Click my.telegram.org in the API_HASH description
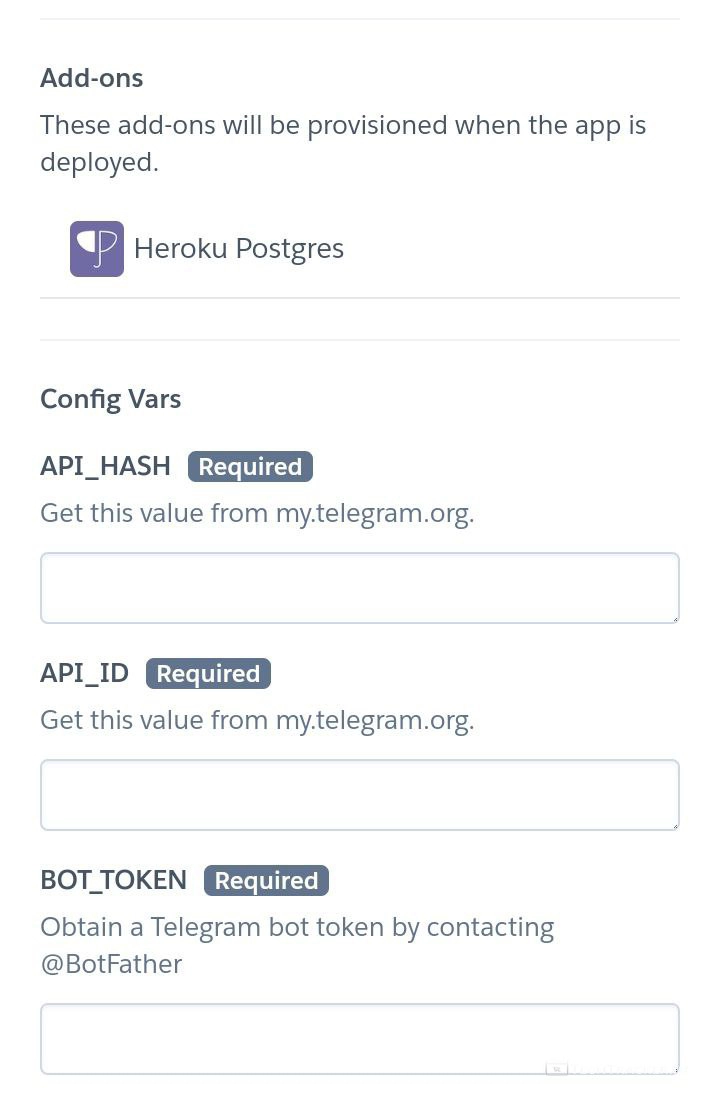Image resolution: width=720 pixels, height=1099 pixels. [x=372, y=514]
